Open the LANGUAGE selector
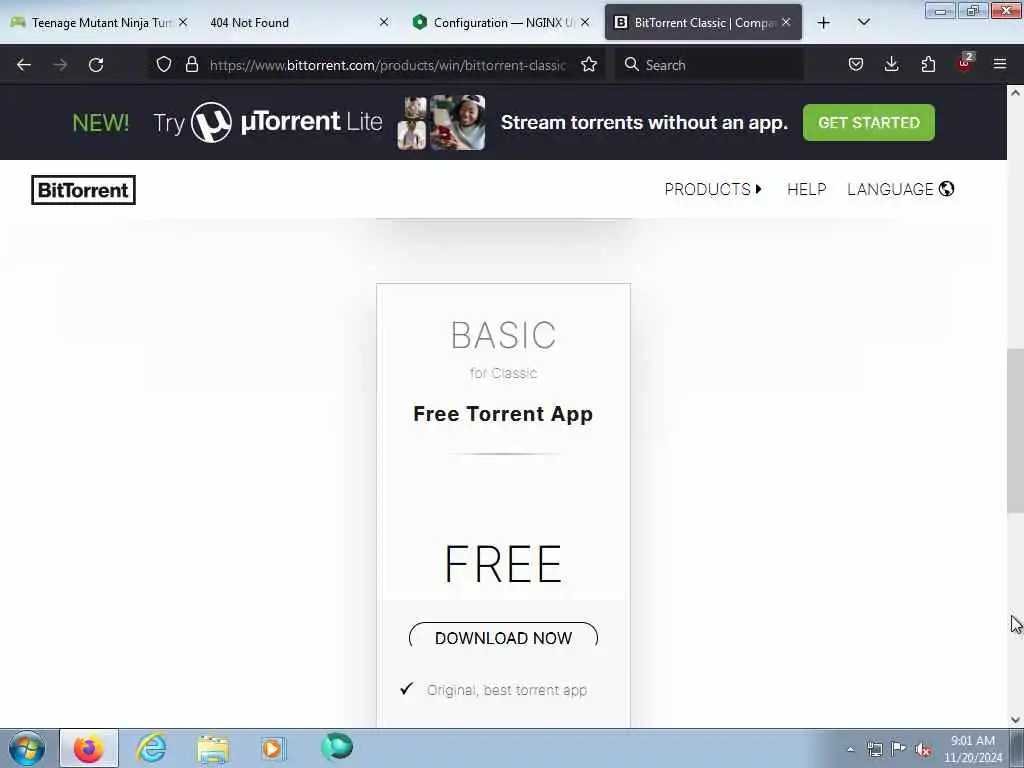This screenshot has width=1024, height=768. click(x=901, y=189)
